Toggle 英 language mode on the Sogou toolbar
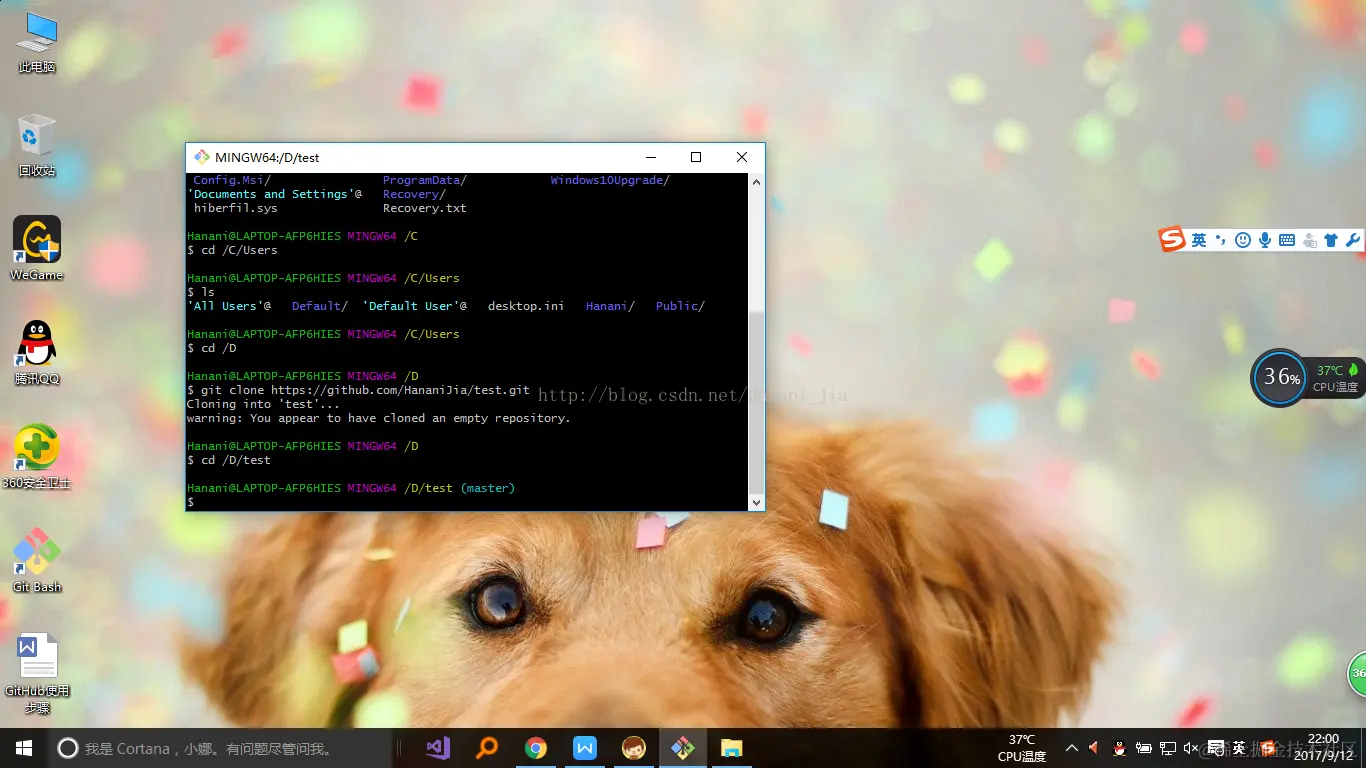 [x=1199, y=240]
